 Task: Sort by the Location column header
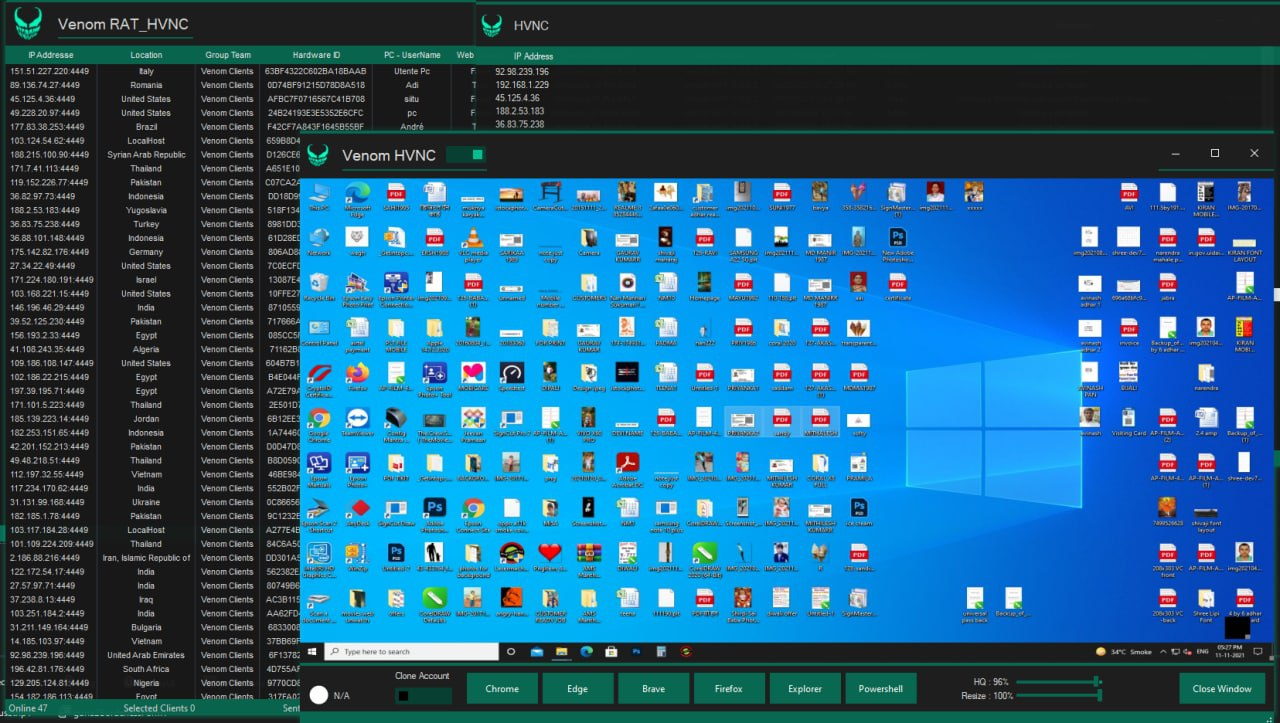pos(146,55)
